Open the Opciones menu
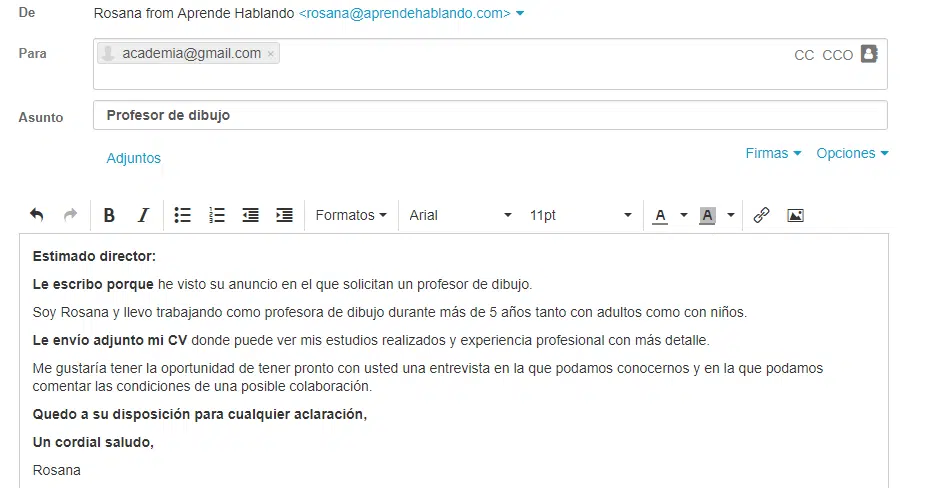 [x=852, y=153]
